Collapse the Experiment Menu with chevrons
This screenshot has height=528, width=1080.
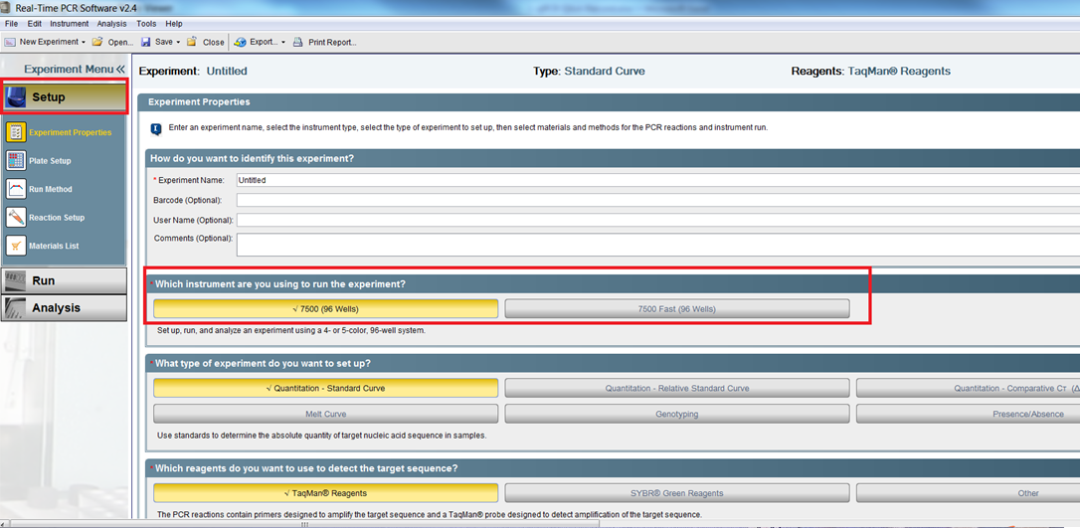[x=121, y=70]
